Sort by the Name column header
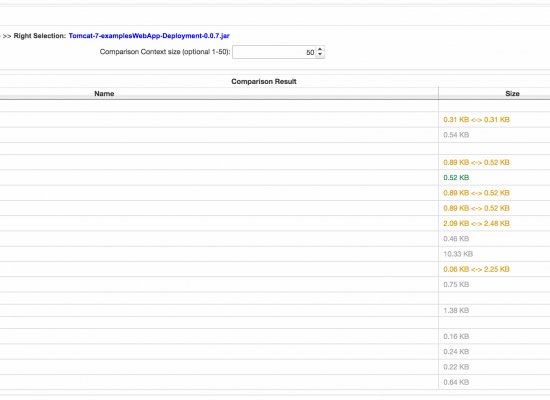The height and width of the screenshot is (400, 550). pyautogui.click(x=104, y=94)
